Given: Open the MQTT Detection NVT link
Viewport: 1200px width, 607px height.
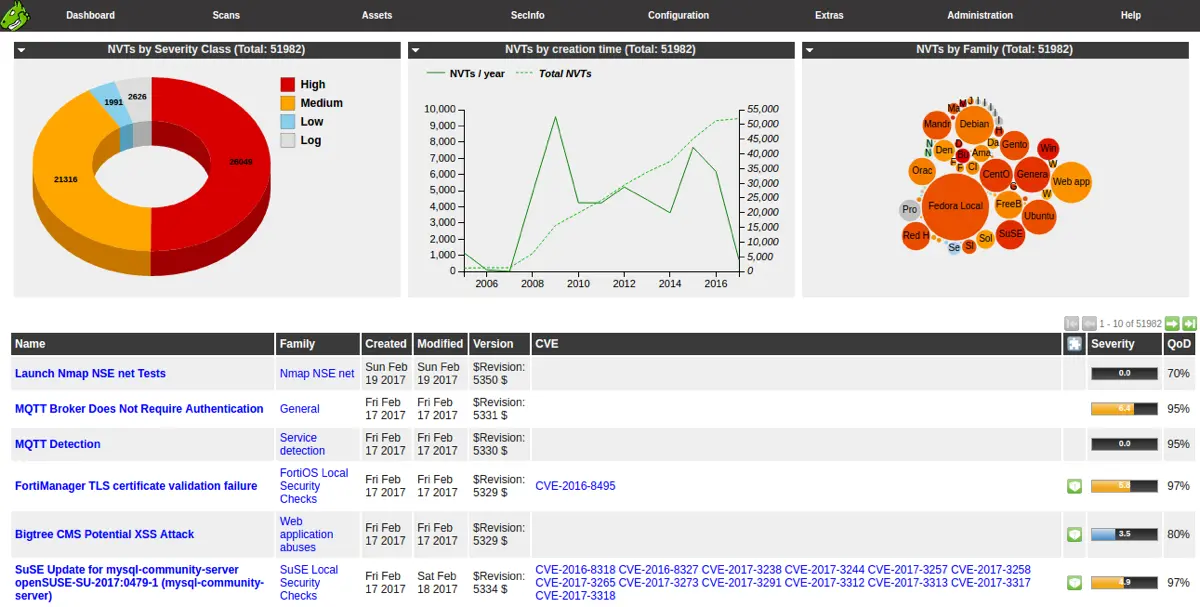Looking at the screenshot, I should pyautogui.click(x=57, y=444).
